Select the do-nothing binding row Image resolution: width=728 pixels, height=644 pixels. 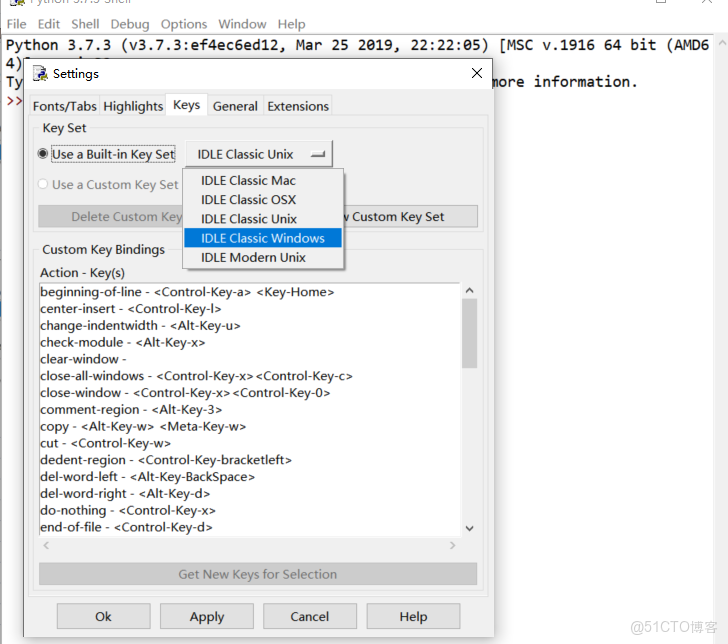tap(250, 510)
